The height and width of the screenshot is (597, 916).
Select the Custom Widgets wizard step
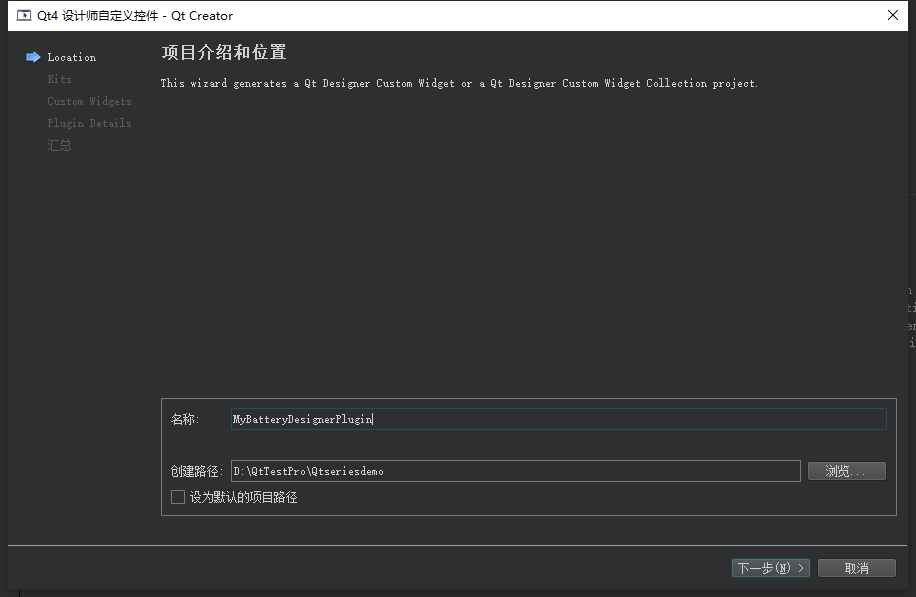(x=89, y=101)
